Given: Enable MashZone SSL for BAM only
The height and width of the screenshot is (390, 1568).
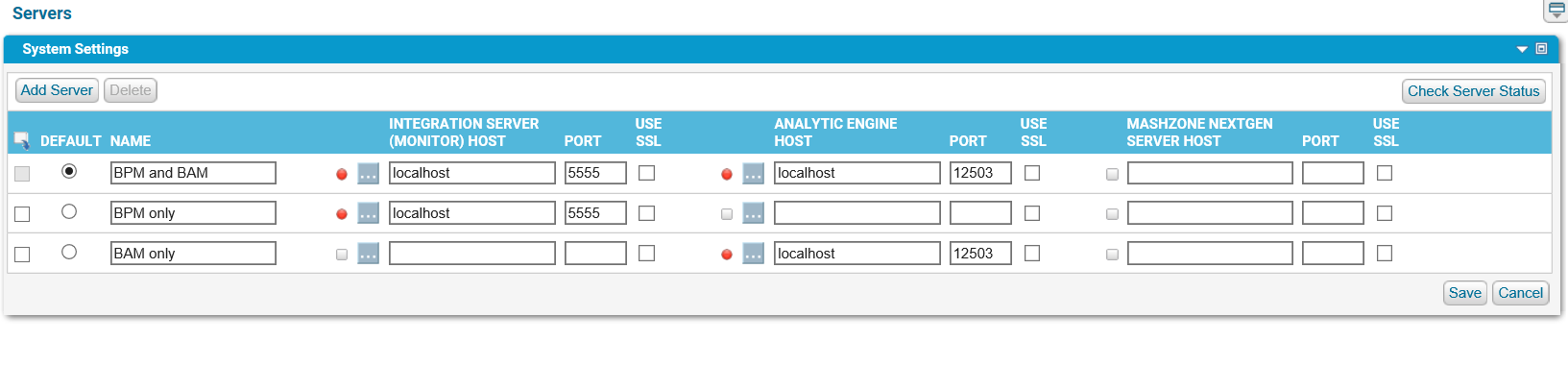Looking at the screenshot, I should tap(1385, 254).
